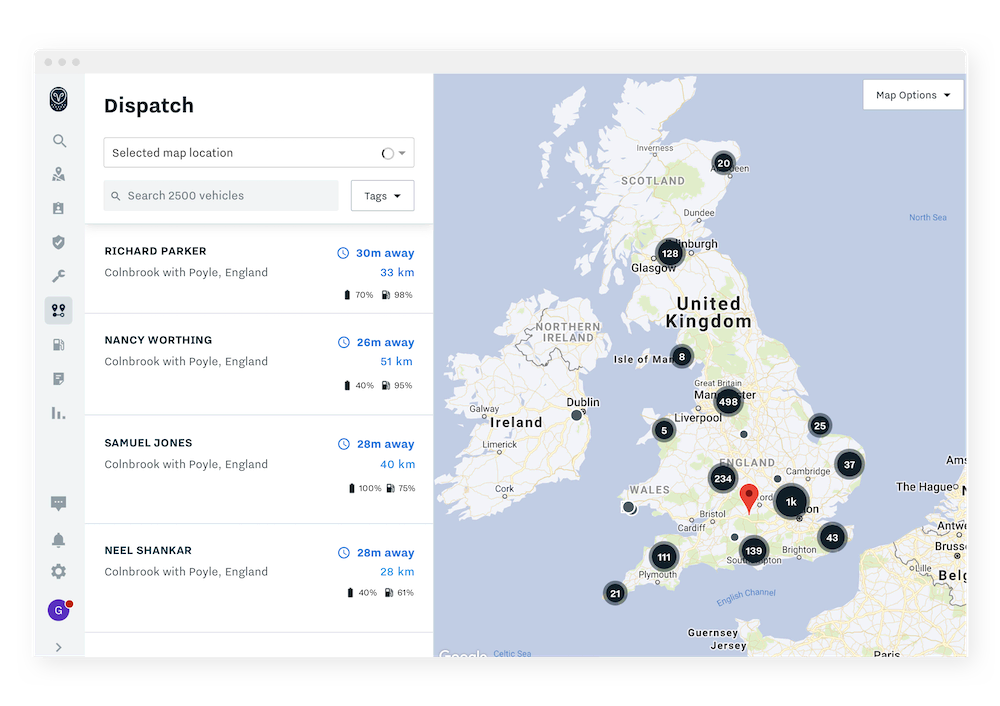Click the 1k vehicle cluster near London
This screenshot has height=706, width=1000.
click(x=789, y=502)
